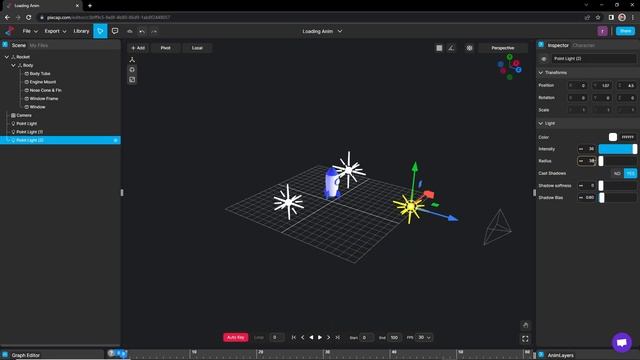Open the FPS 30 dropdown

[x=423, y=338]
